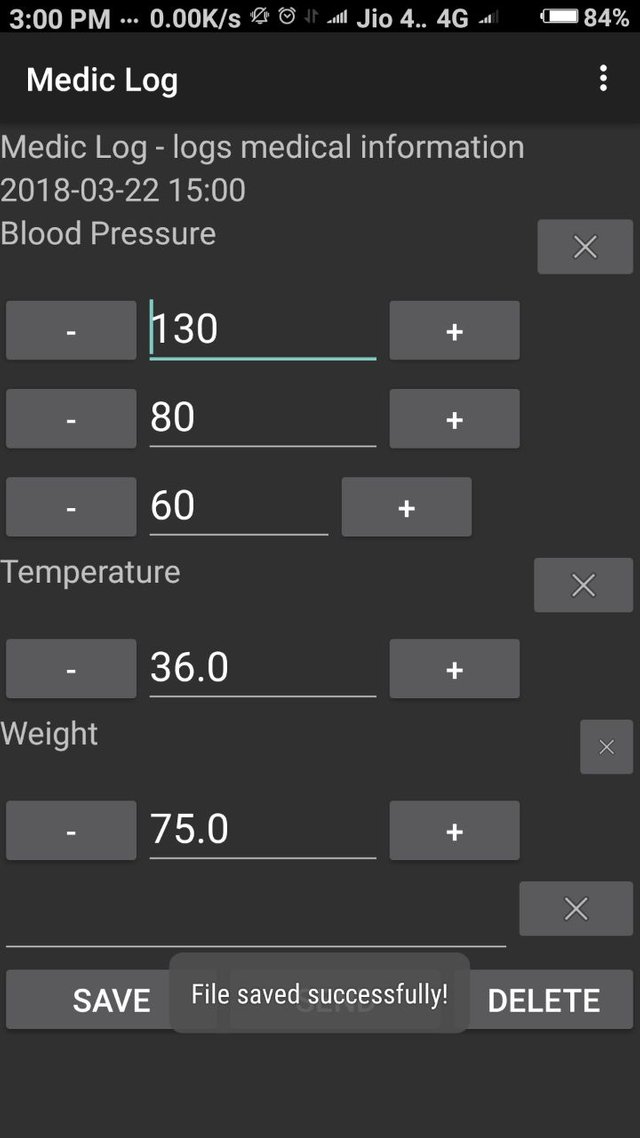Screen dimensions: 640x1138
Task: Open the three-dot overflow menu
Action: [x=603, y=79]
